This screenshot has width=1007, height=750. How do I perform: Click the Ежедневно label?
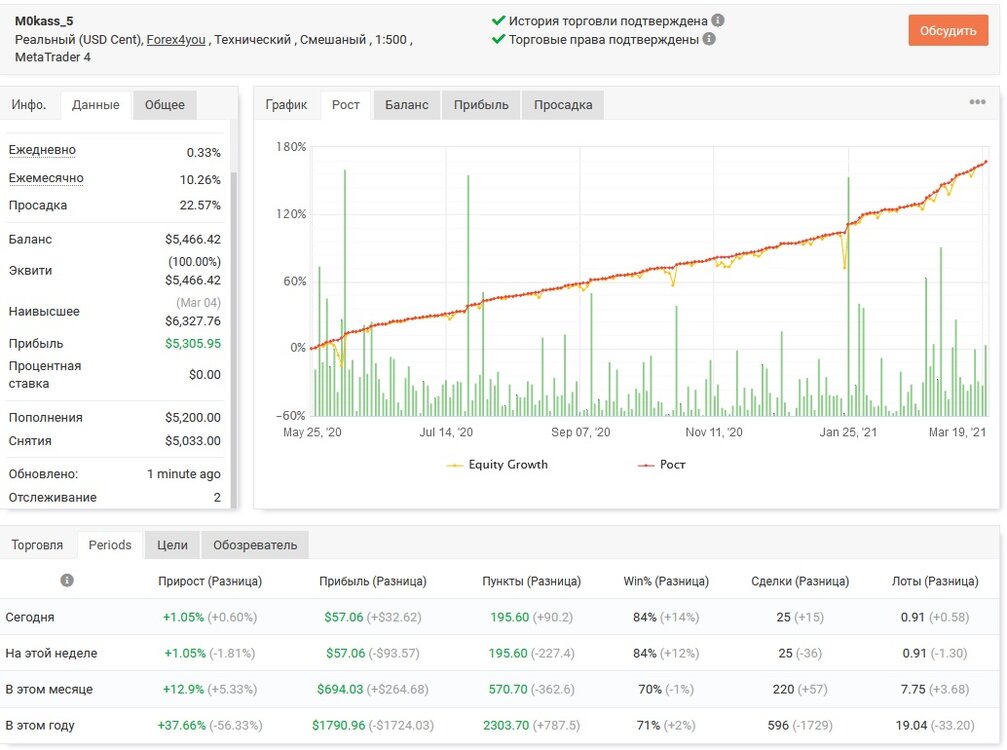[x=42, y=150]
